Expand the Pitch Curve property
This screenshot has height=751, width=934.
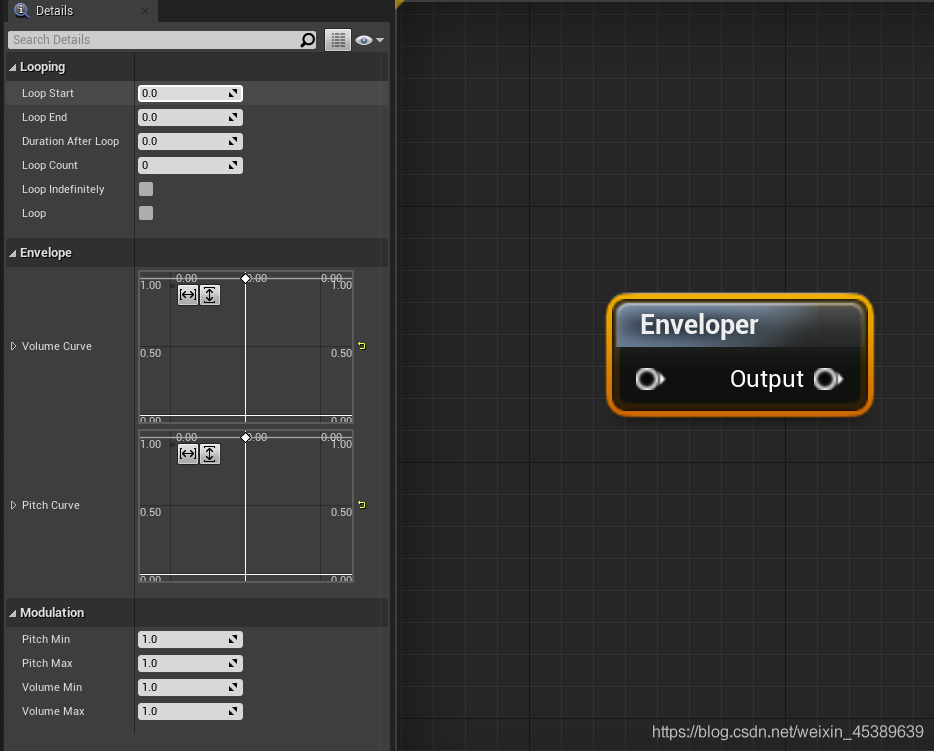coord(13,505)
